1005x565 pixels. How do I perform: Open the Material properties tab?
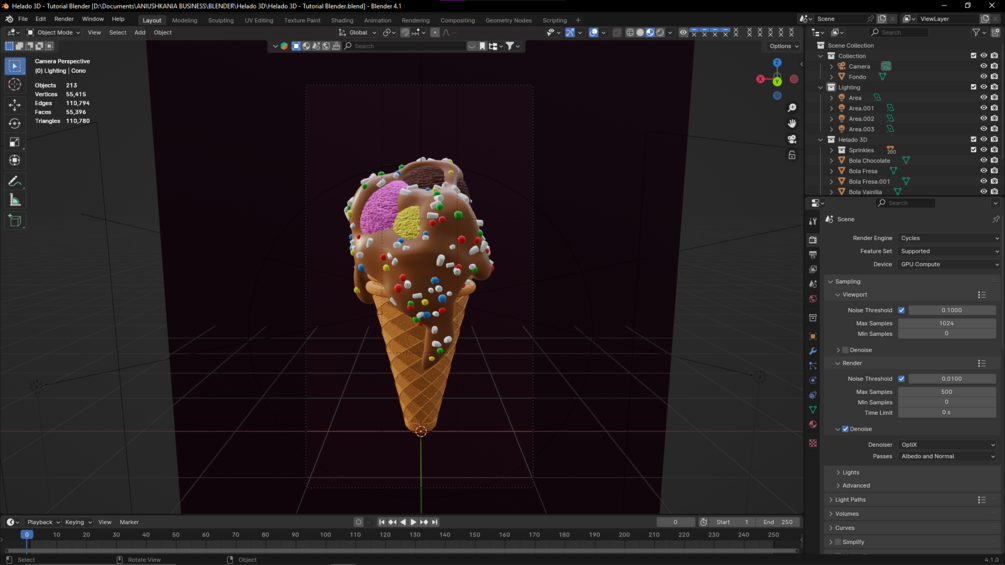pos(813,424)
